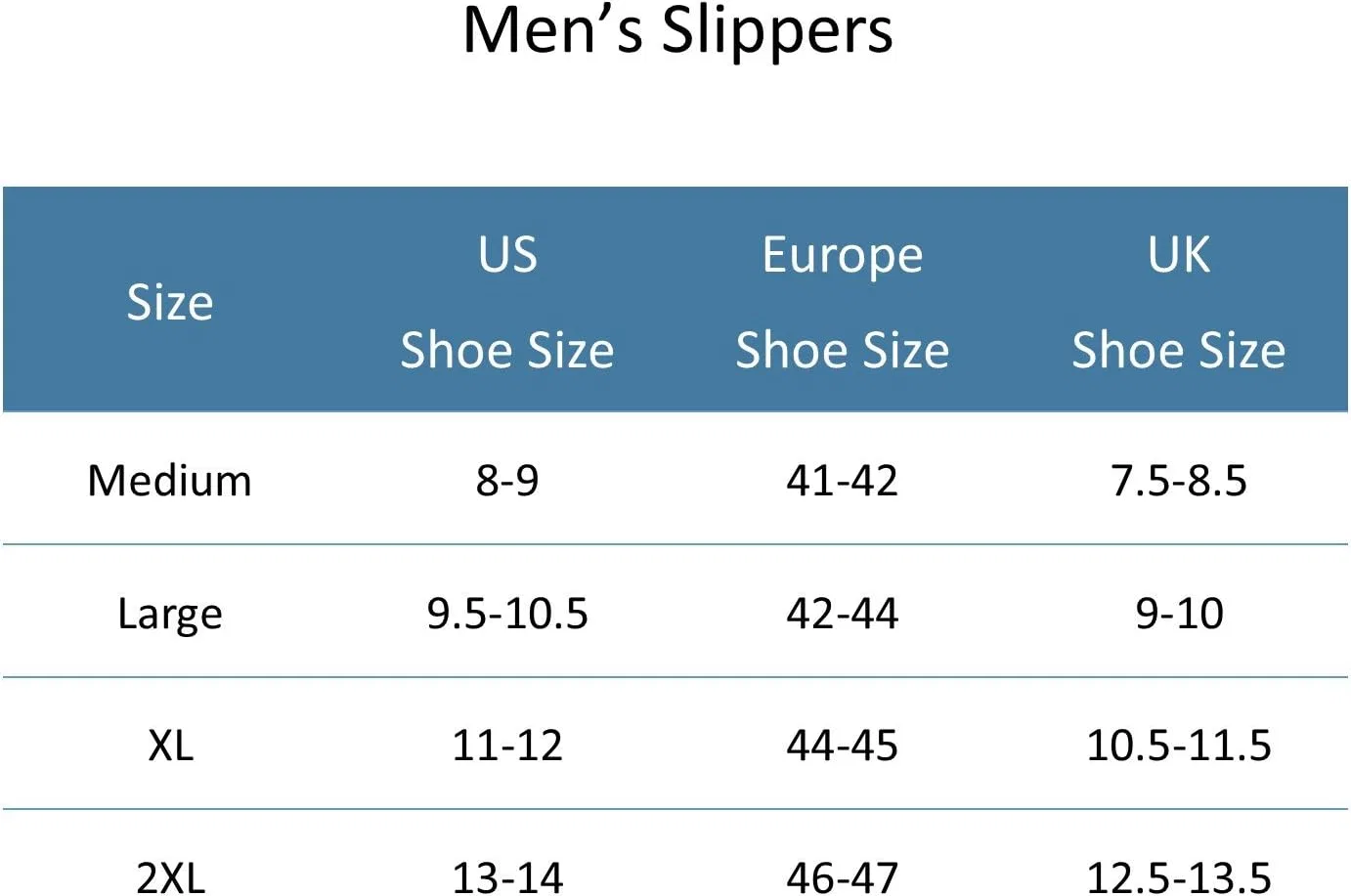This screenshot has width=1351, height=896.
Task: Click the US 9.5-10.5 cell
Action: coord(507,614)
